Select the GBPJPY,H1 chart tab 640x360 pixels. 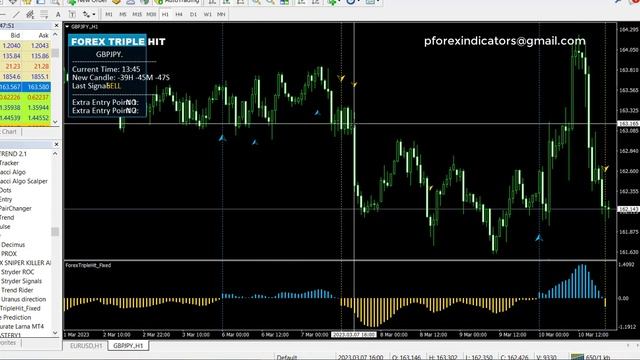128,346
